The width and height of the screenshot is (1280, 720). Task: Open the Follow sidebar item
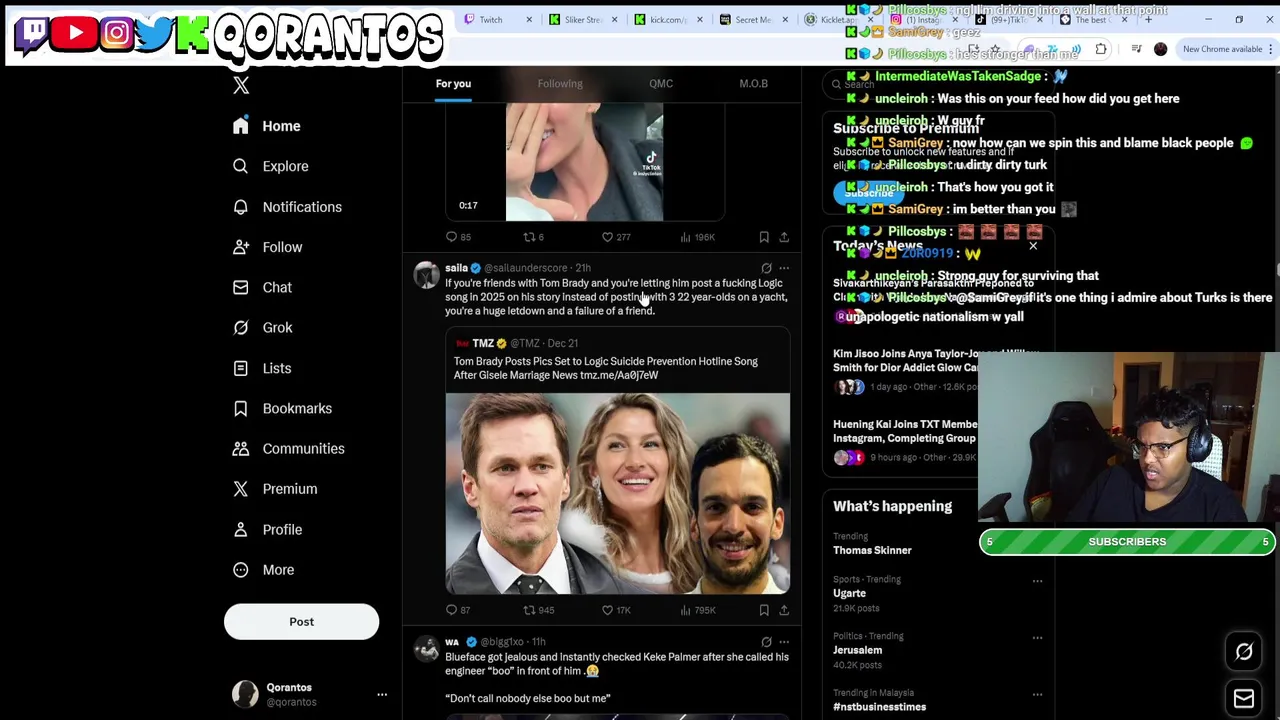pos(268,247)
